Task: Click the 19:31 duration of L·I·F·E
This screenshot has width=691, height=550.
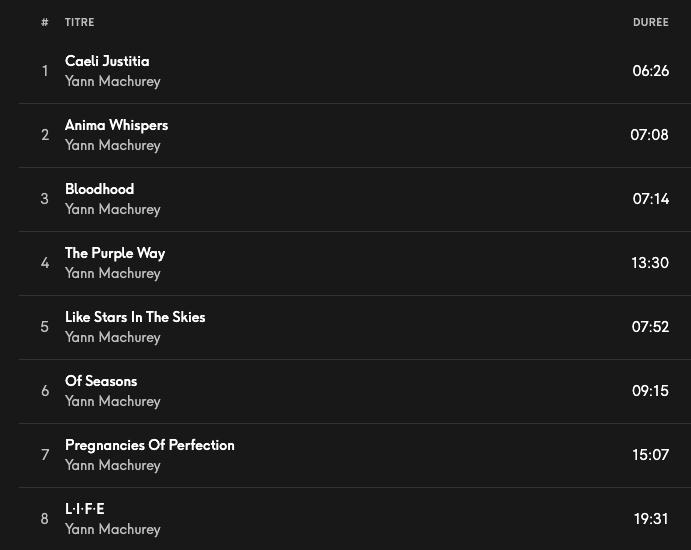Action: click(x=651, y=519)
